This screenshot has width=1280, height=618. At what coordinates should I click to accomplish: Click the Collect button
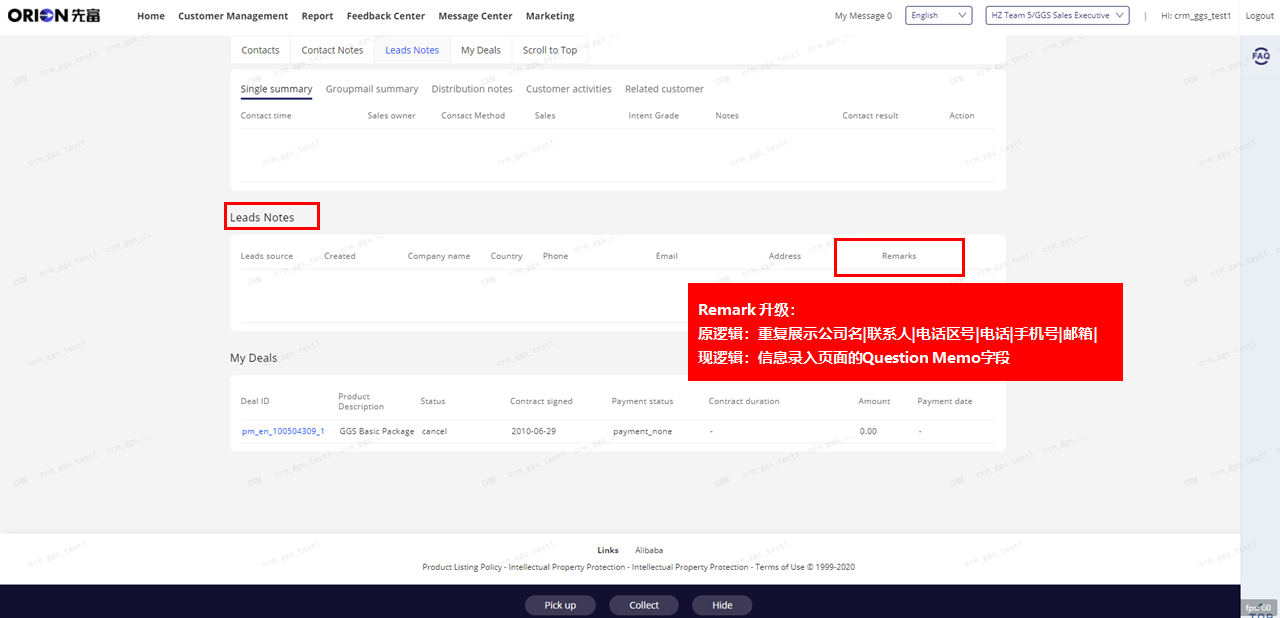(x=644, y=605)
